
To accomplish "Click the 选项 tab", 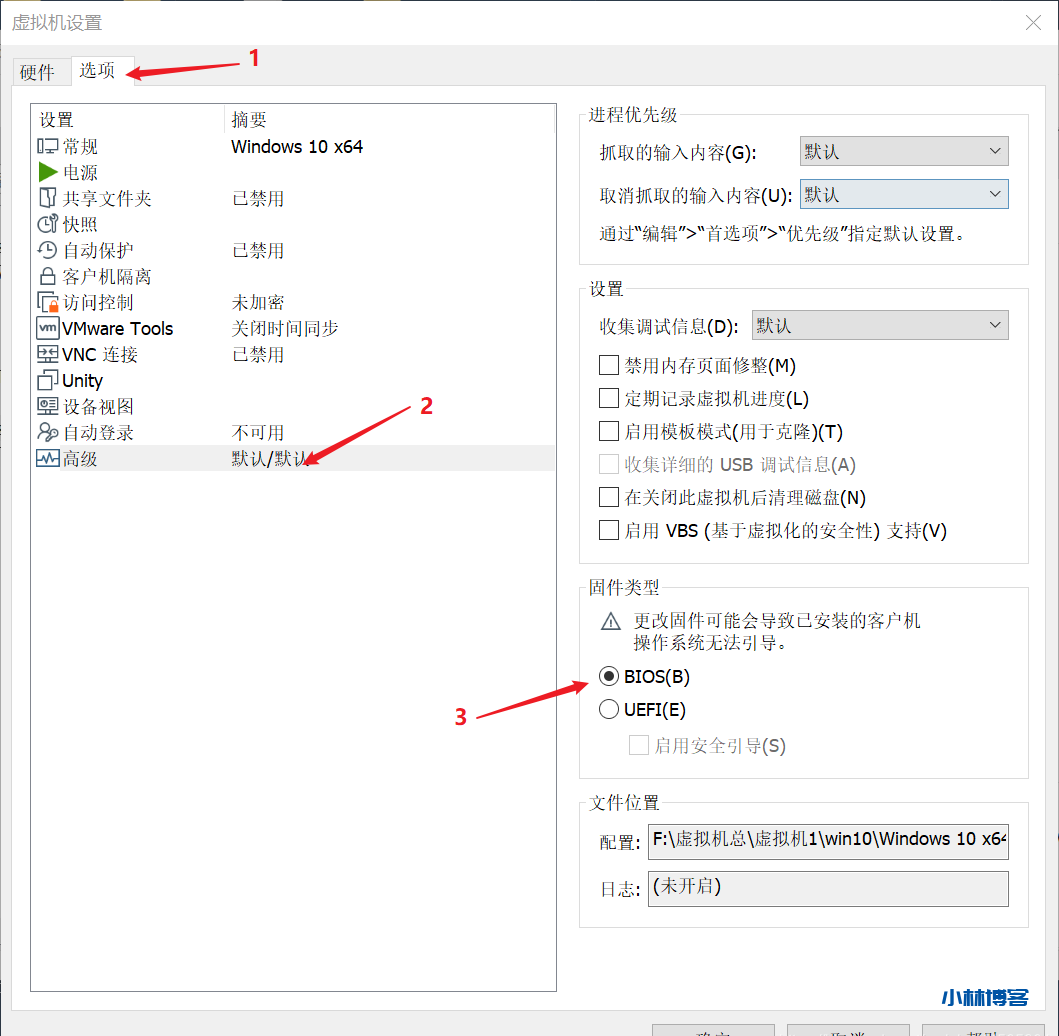I will [97, 71].
